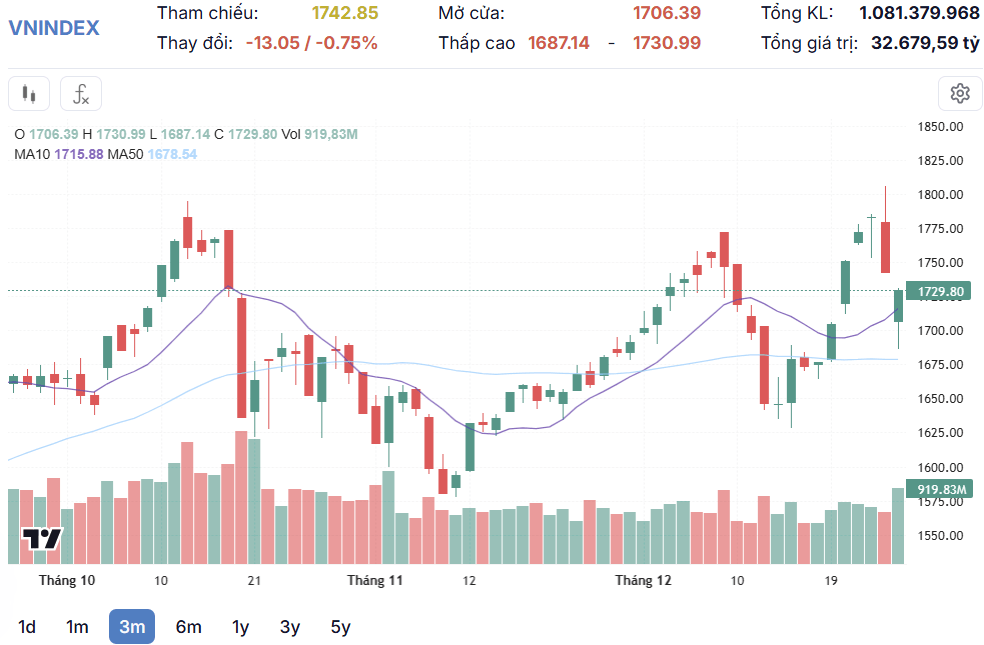Switch to the 6m range

click(x=188, y=626)
